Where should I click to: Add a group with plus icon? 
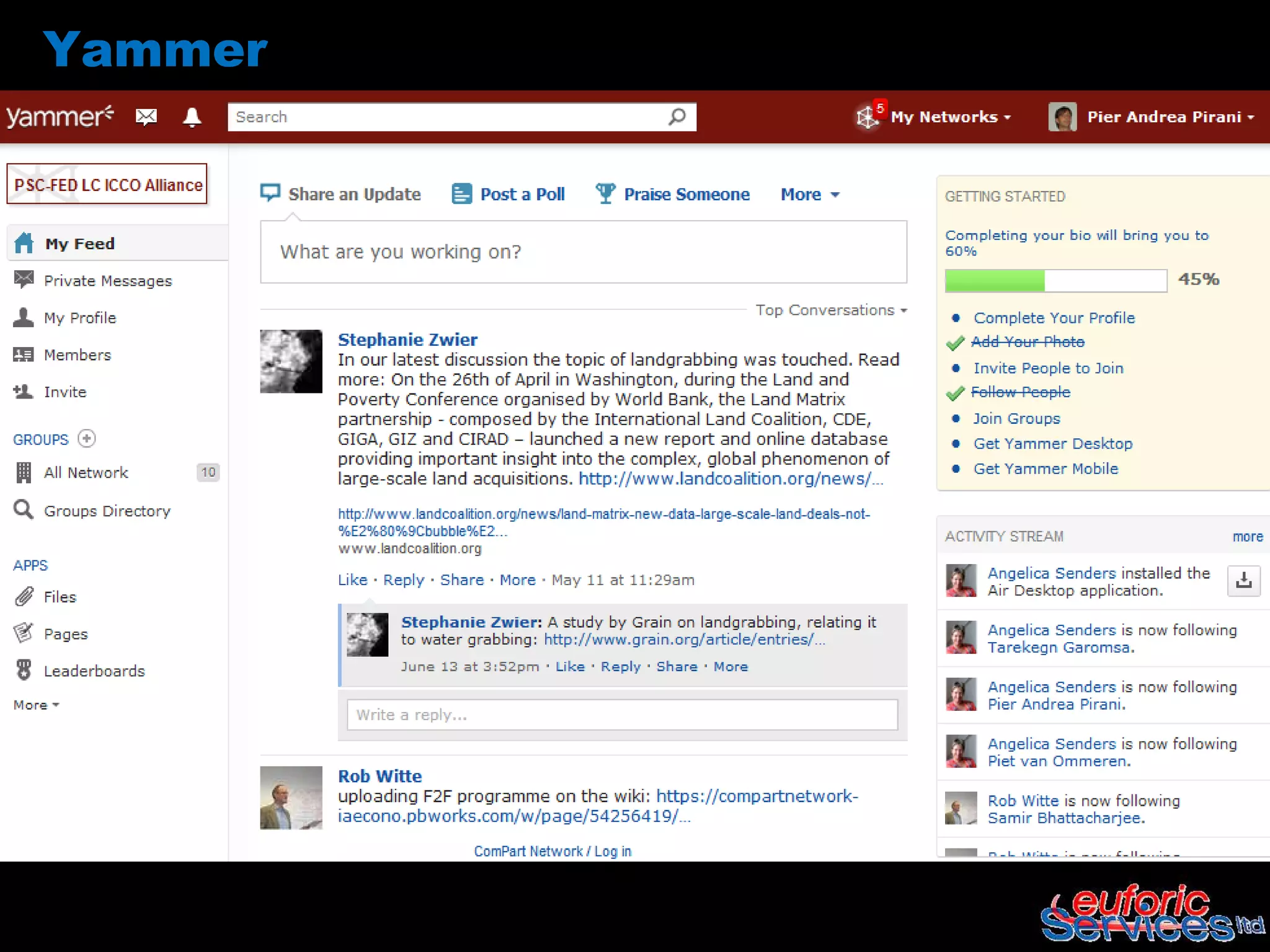coord(87,439)
